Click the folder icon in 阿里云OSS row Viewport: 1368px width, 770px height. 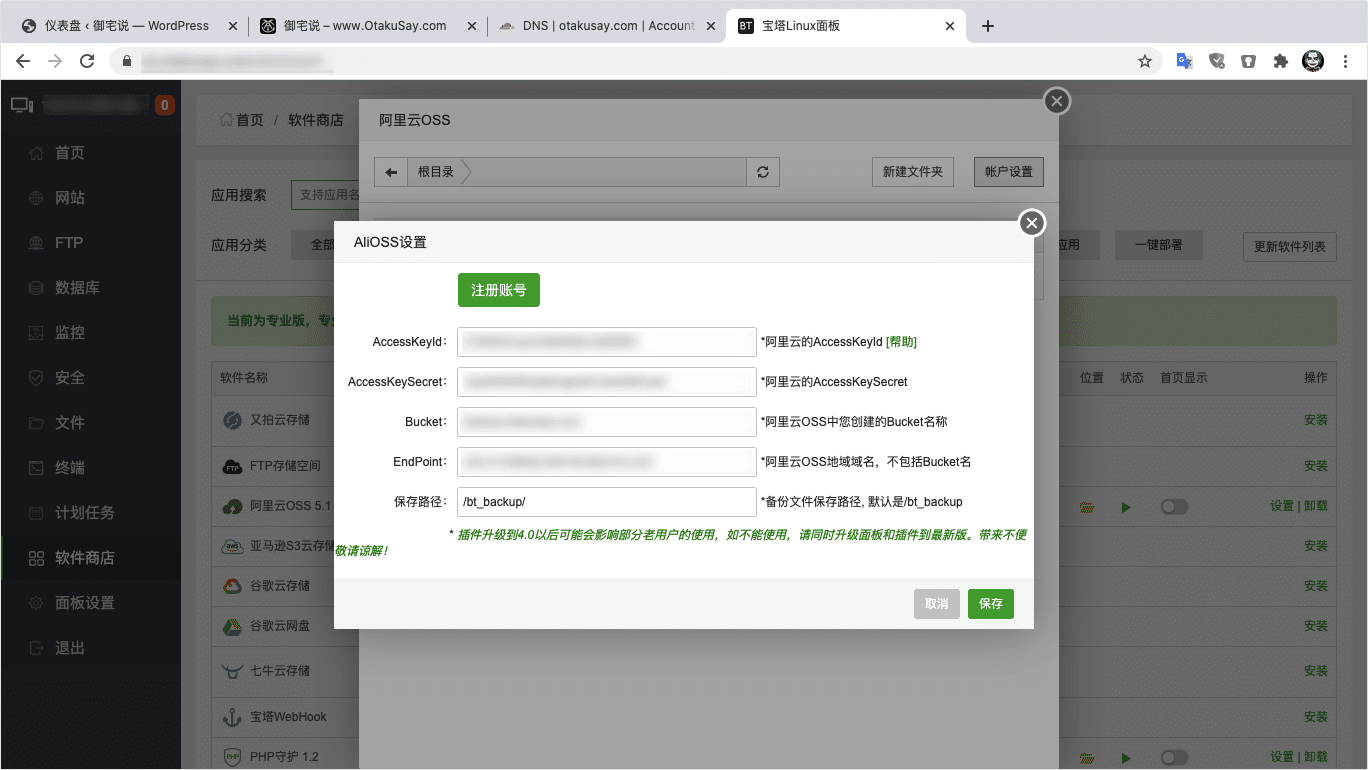pos(1087,508)
